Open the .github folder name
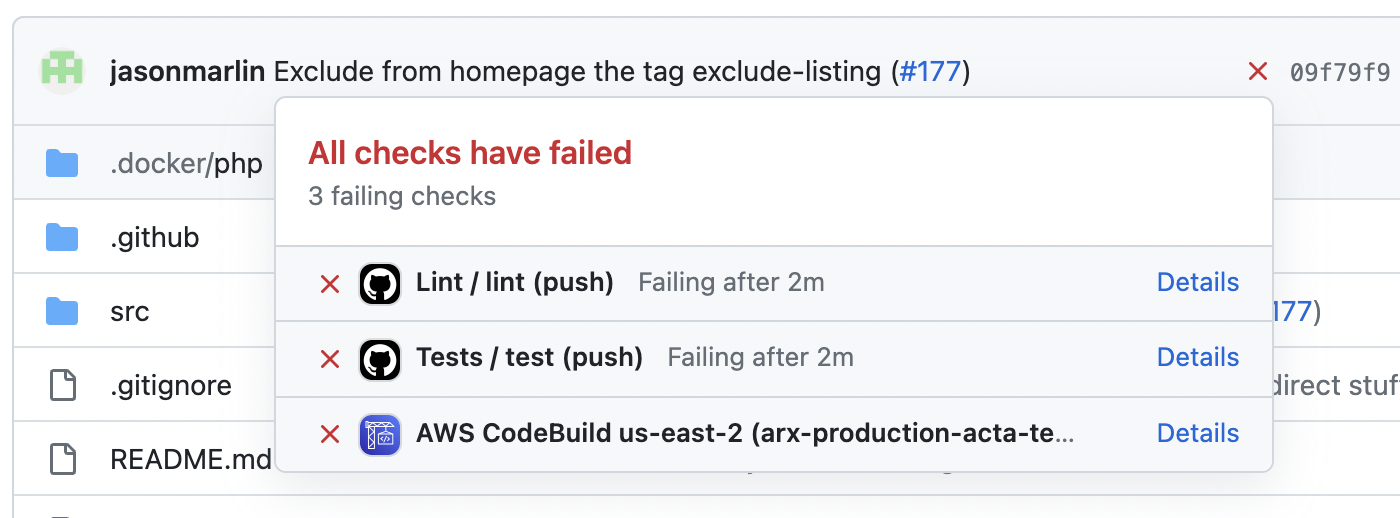Screen dimensions: 1400x518 click(155, 237)
